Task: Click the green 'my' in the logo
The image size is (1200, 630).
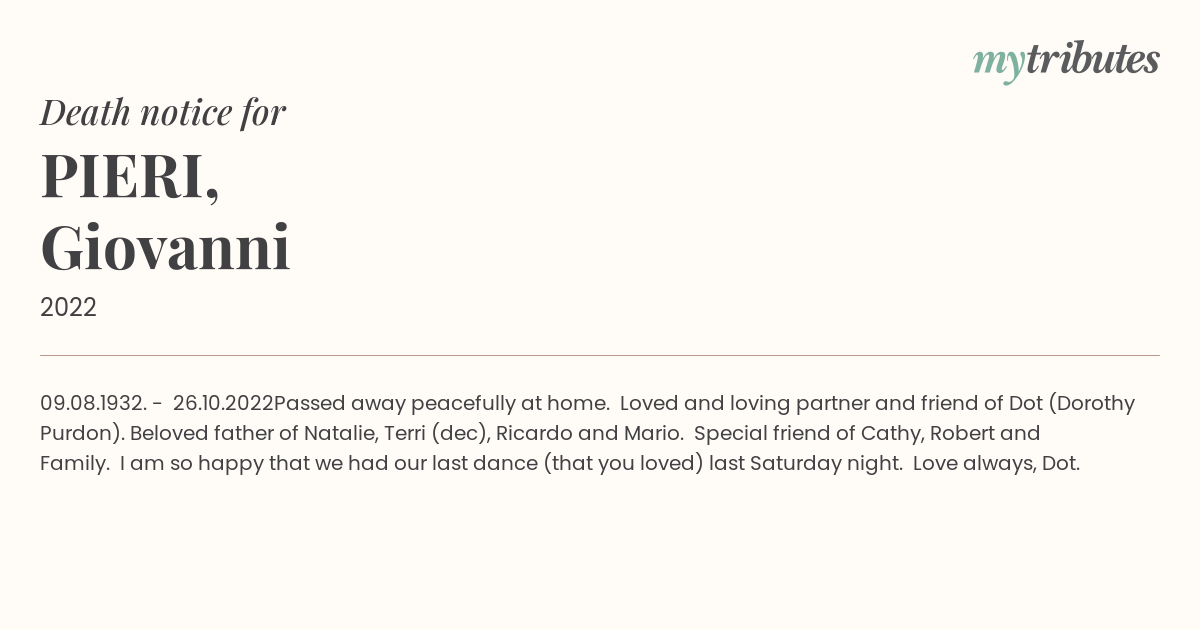Action: click(x=999, y=64)
